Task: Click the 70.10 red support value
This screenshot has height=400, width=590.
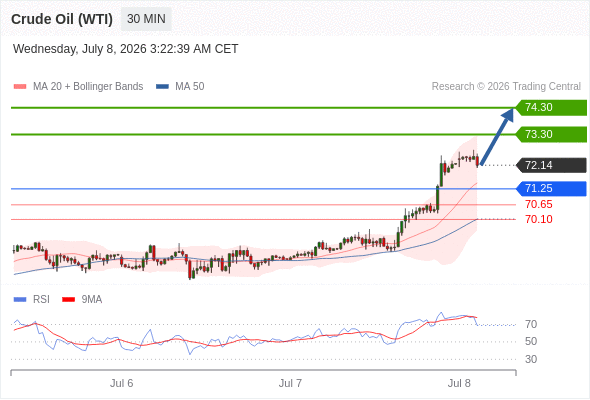Action: tap(539, 219)
